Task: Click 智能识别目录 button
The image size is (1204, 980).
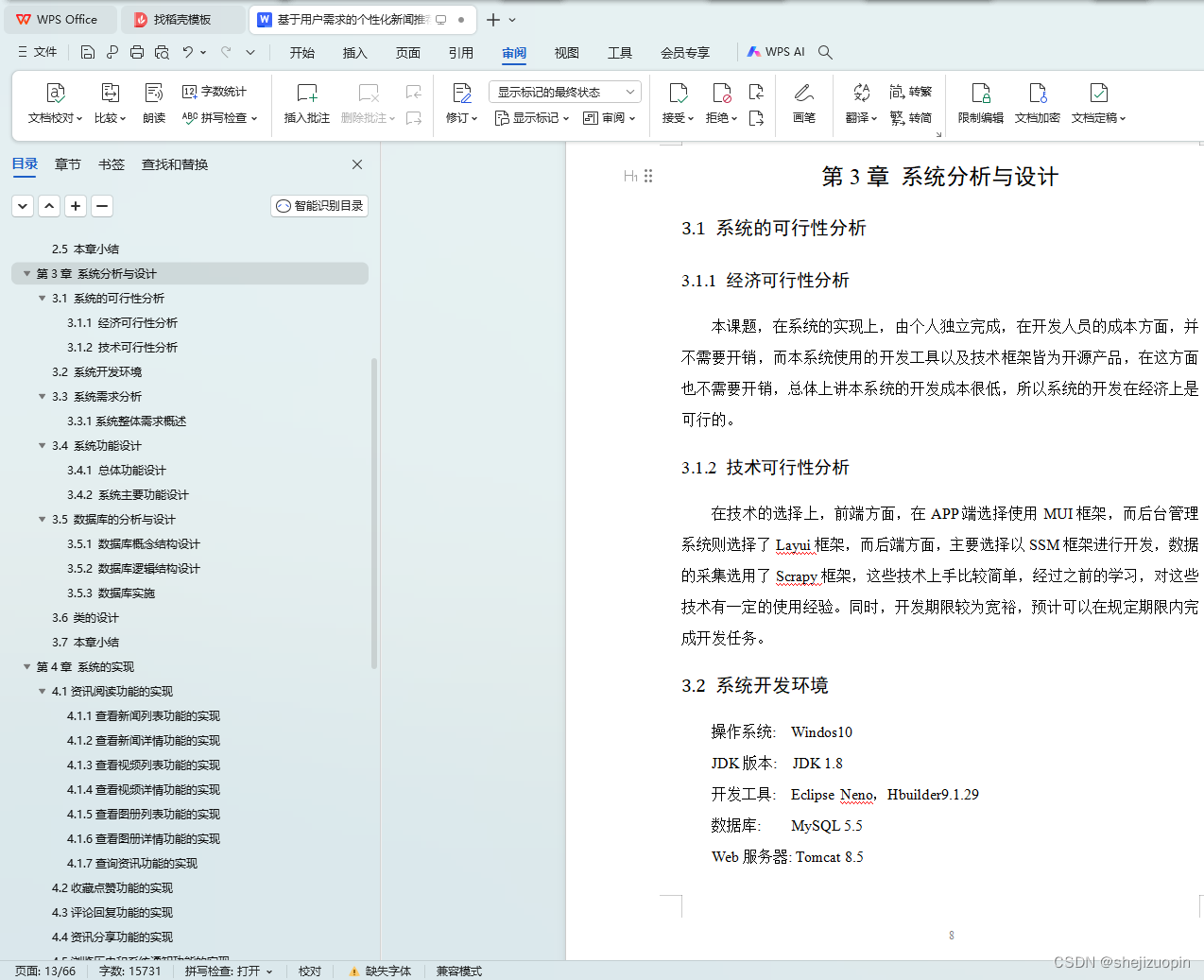Action: coord(319,206)
